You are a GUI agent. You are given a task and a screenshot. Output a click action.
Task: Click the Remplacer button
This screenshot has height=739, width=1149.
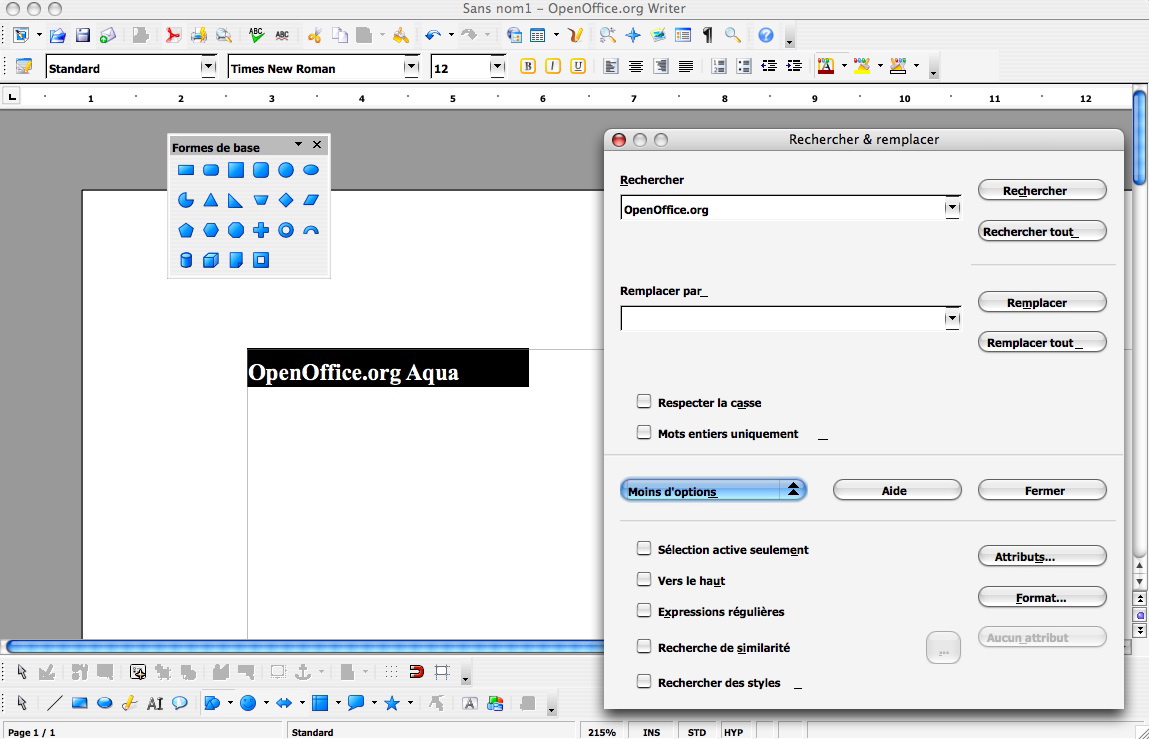pos(1042,302)
